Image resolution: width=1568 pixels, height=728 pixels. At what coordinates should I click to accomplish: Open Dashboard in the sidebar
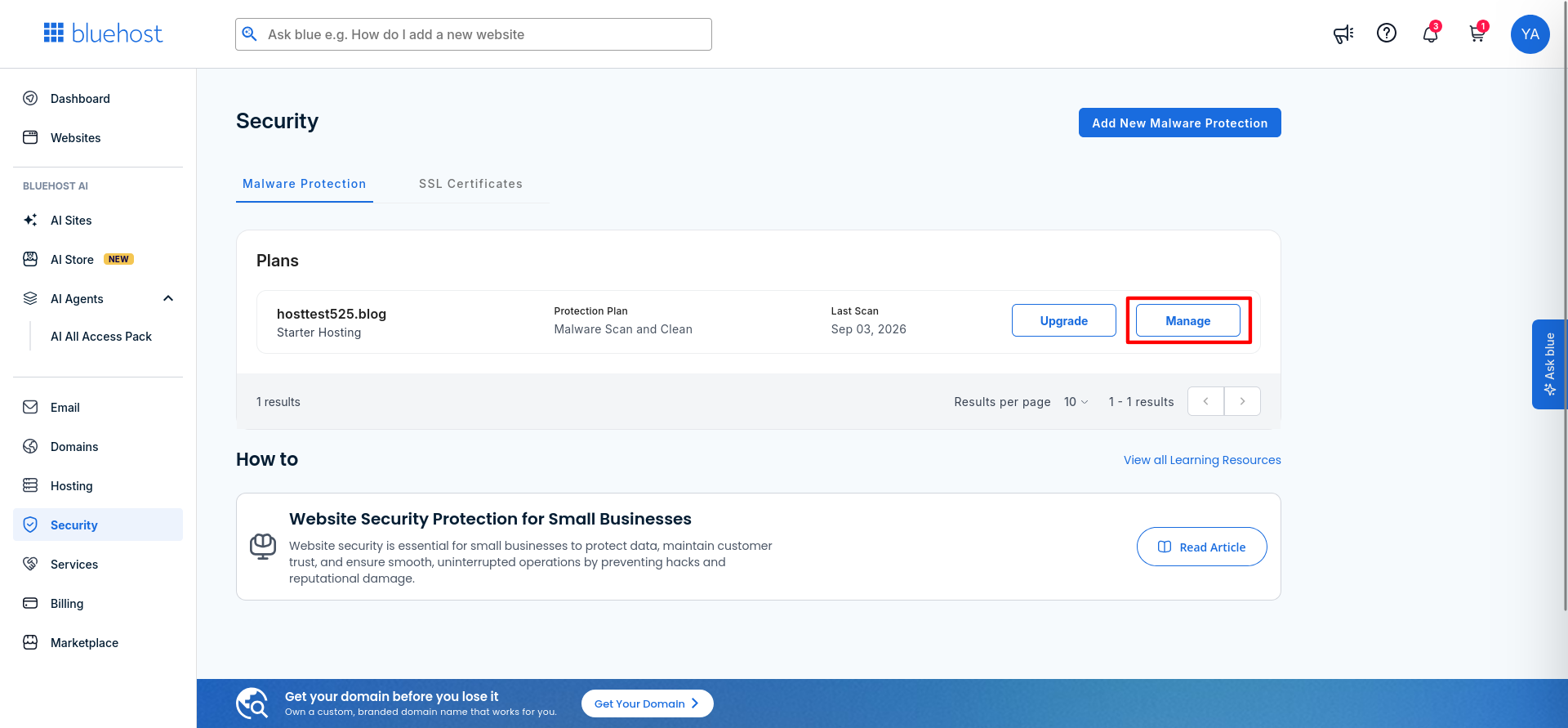(98, 98)
